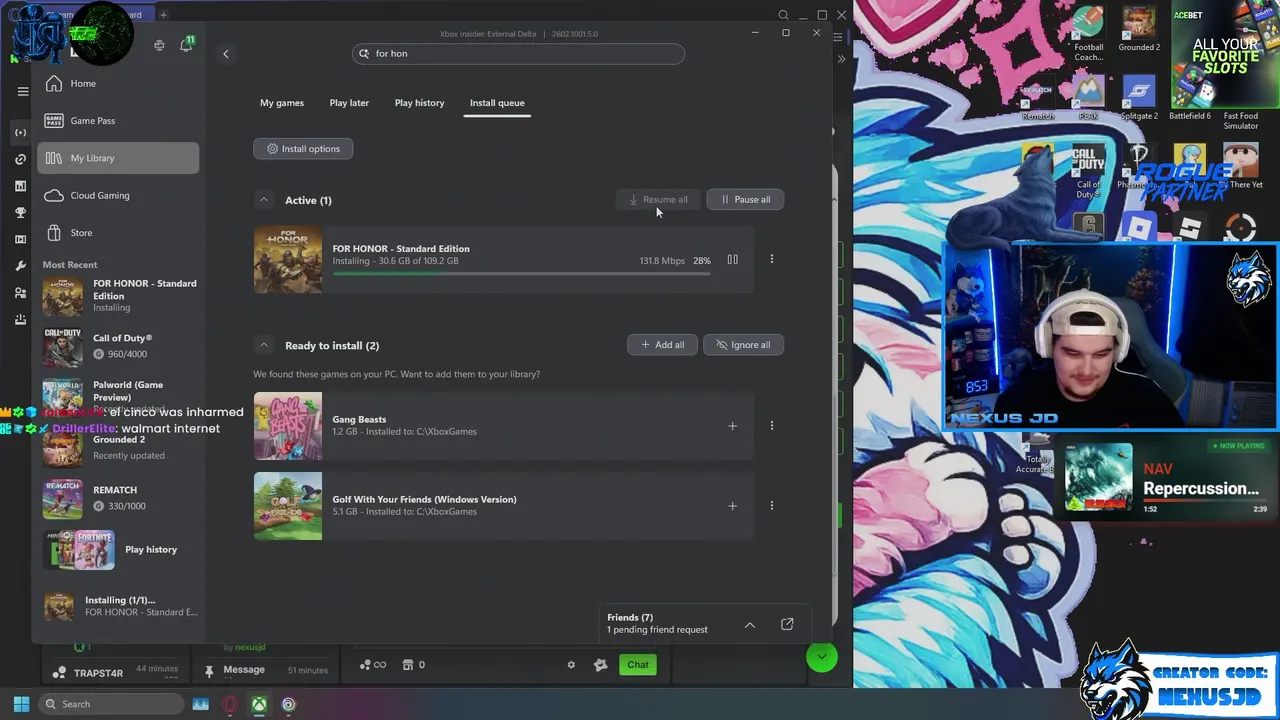Collapse the Active (1) section

coord(264,200)
